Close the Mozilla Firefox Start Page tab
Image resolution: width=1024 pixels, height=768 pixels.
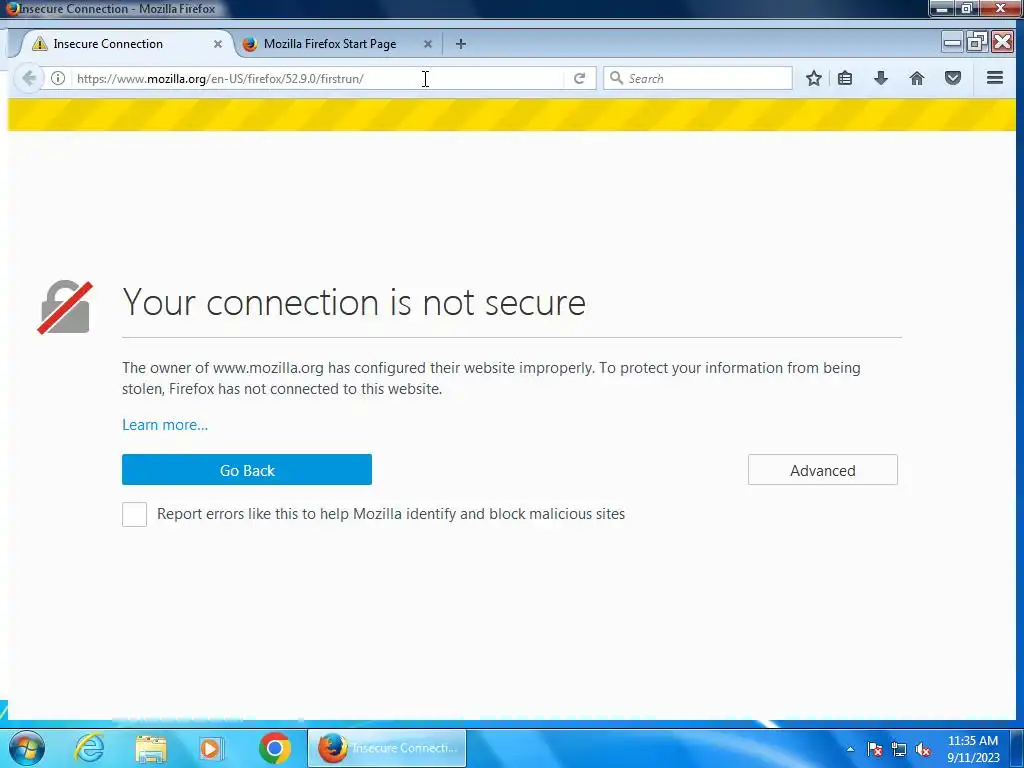pos(428,44)
